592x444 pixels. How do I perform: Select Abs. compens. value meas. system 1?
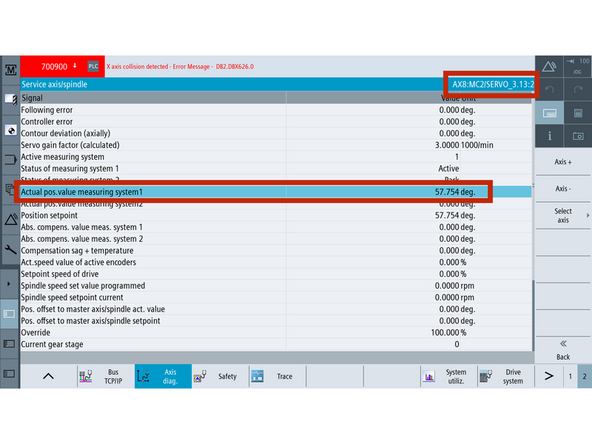pos(276,227)
